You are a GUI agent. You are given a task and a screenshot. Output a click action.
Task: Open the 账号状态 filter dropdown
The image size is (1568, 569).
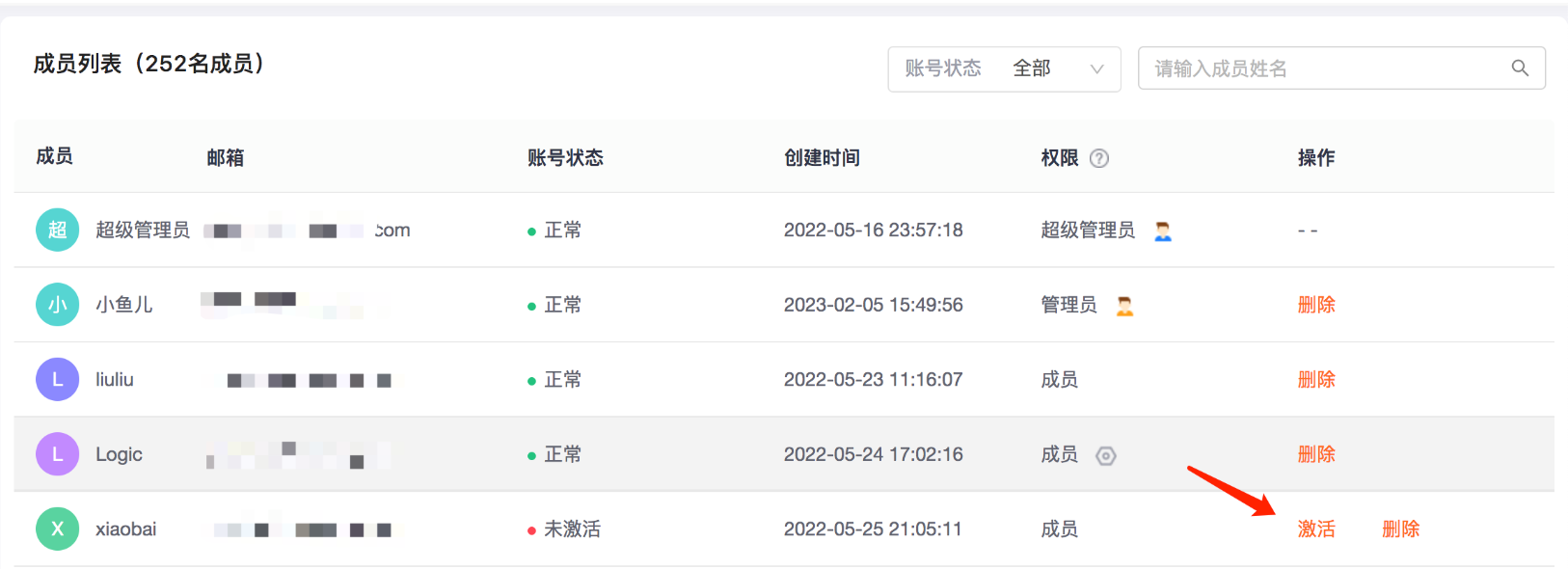click(x=1004, y=68)
